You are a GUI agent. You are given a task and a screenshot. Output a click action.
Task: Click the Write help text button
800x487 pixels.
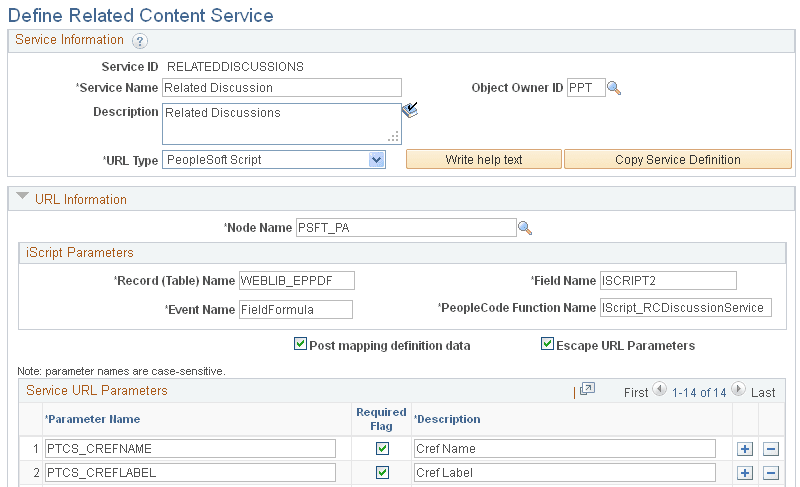pyautogui.click(x=484, y=160)
